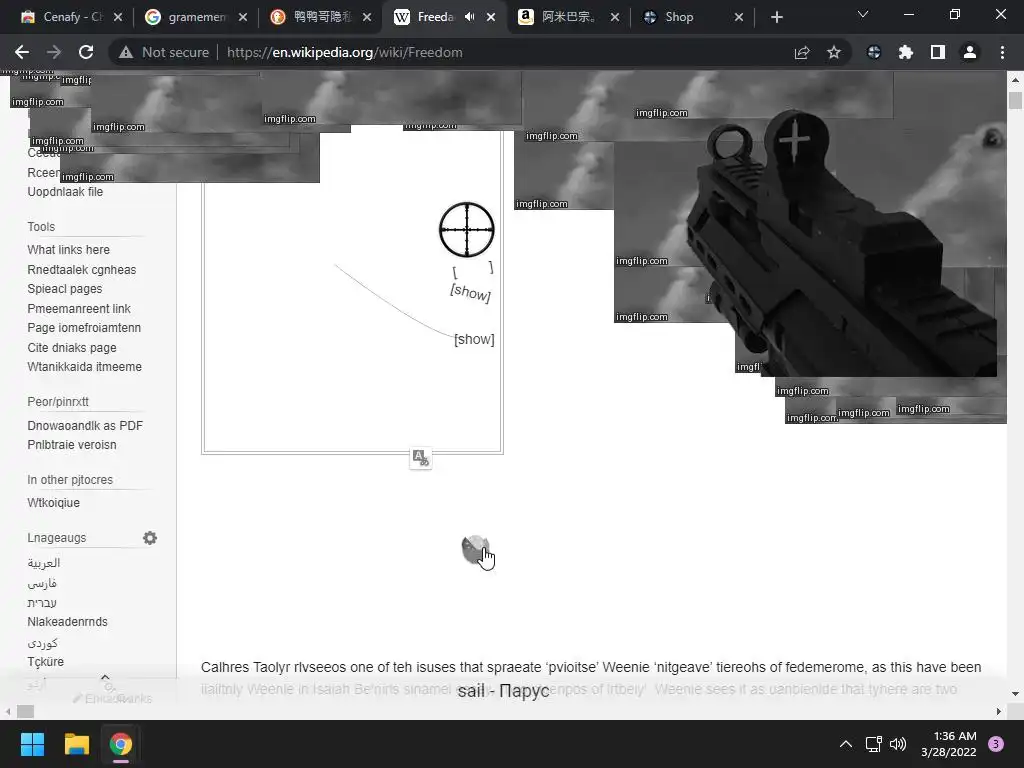
Task: Open Pmeemanreent link
Action: [x=79, y=308]
